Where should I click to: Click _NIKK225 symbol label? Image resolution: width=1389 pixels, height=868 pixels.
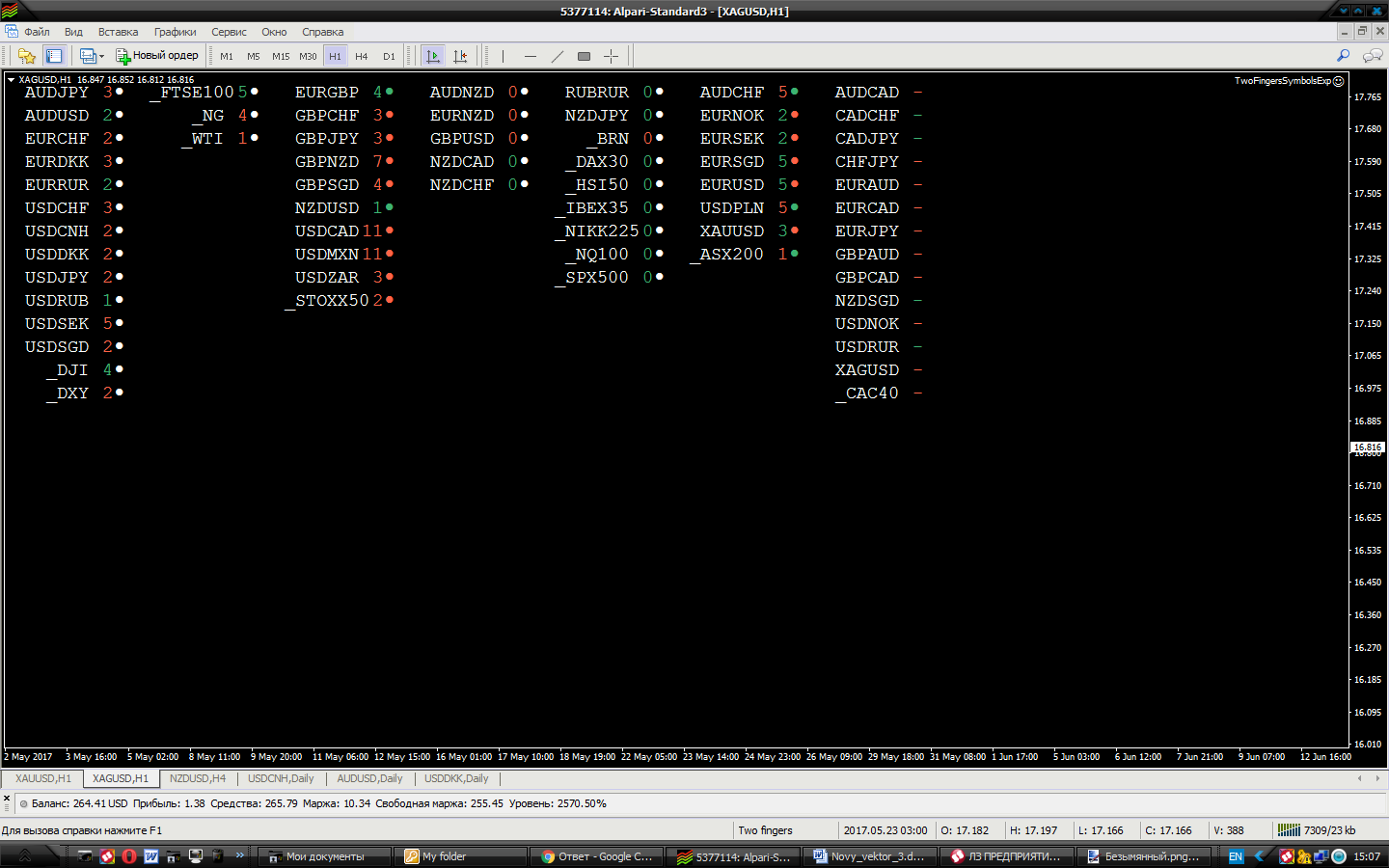(597, 231)
